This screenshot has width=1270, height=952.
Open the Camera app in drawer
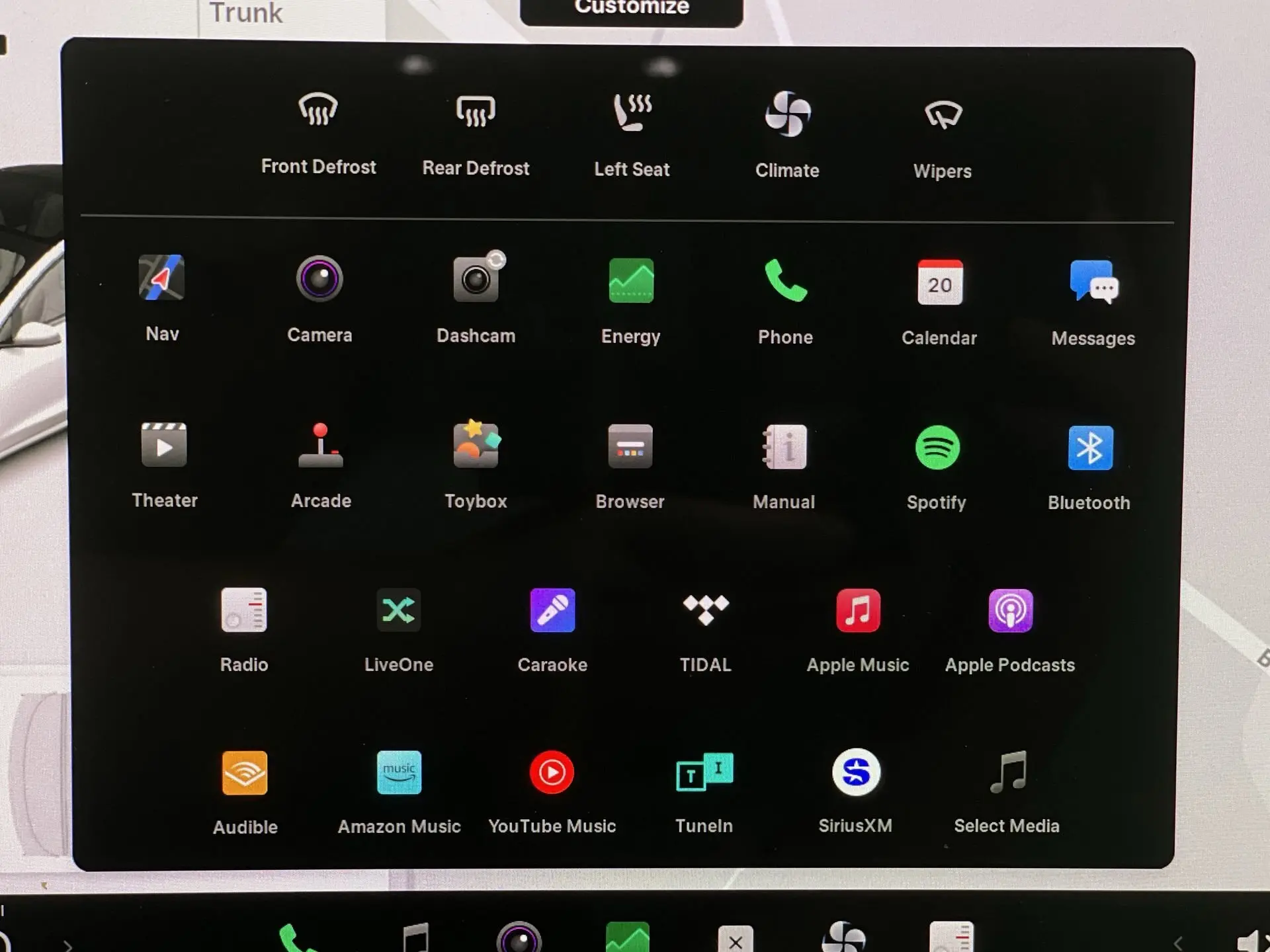pyautogui.click(x=319, y=299)
